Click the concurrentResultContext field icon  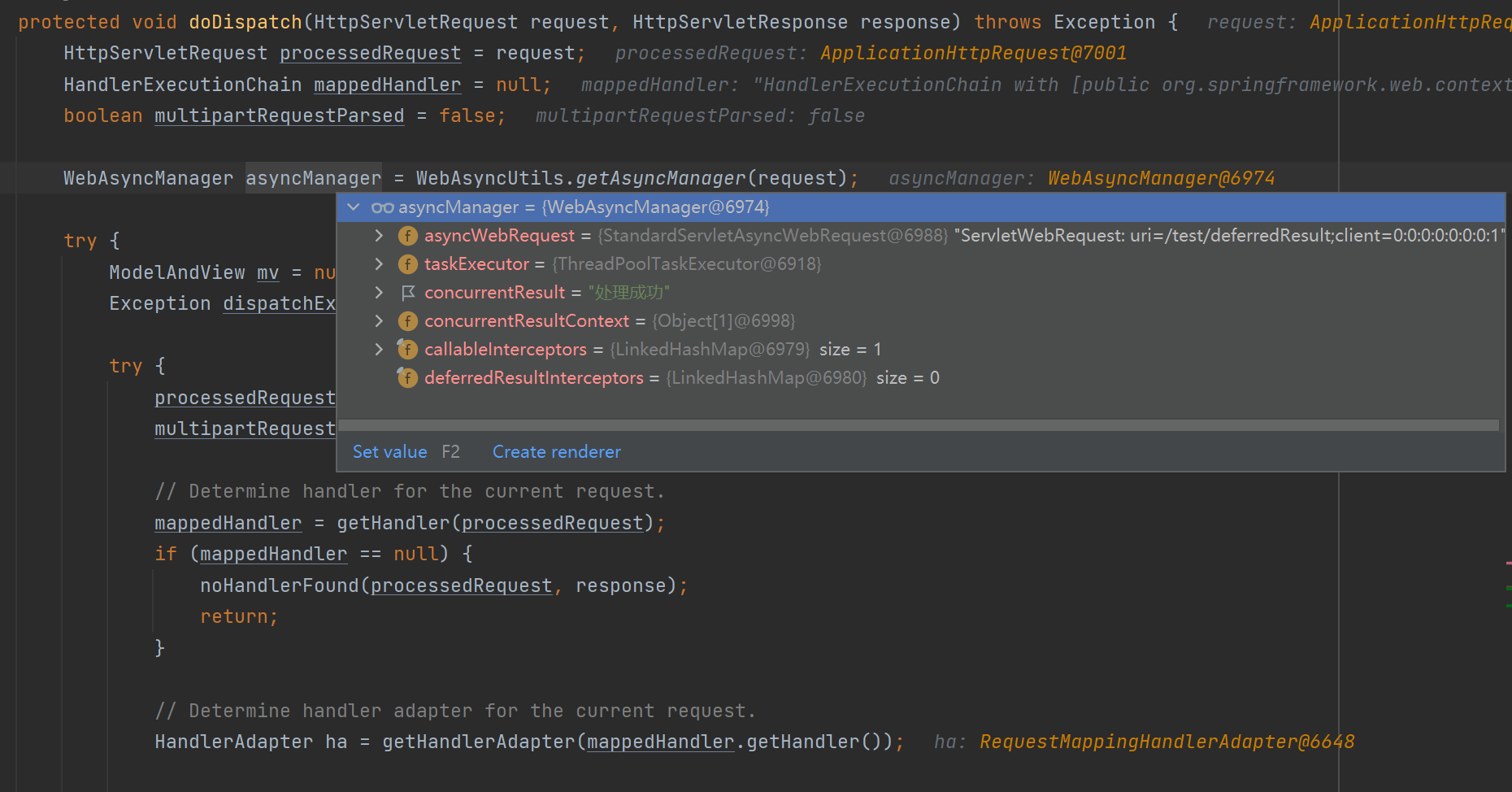point(408,321)
